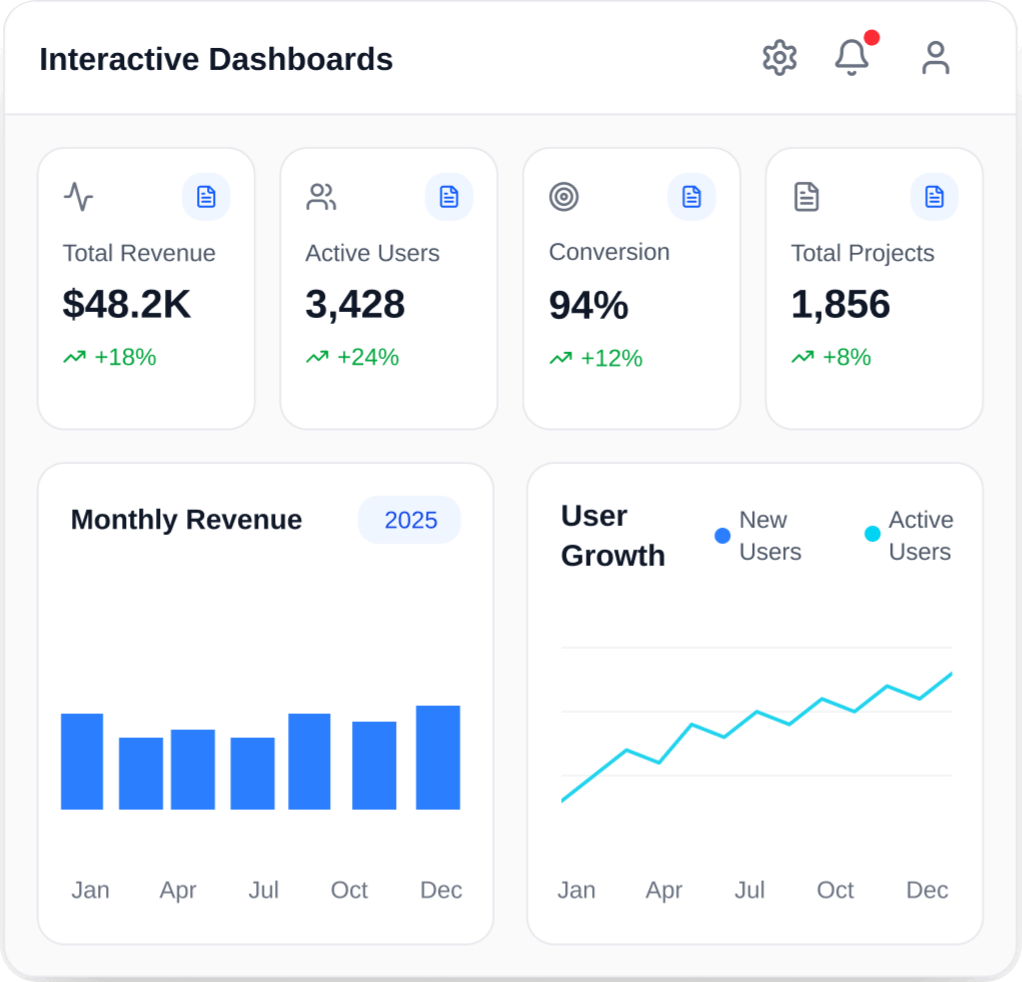
Task: Select the December bar in Monthly Revenue
Action: pyautogui.click(x=438, y=757)
